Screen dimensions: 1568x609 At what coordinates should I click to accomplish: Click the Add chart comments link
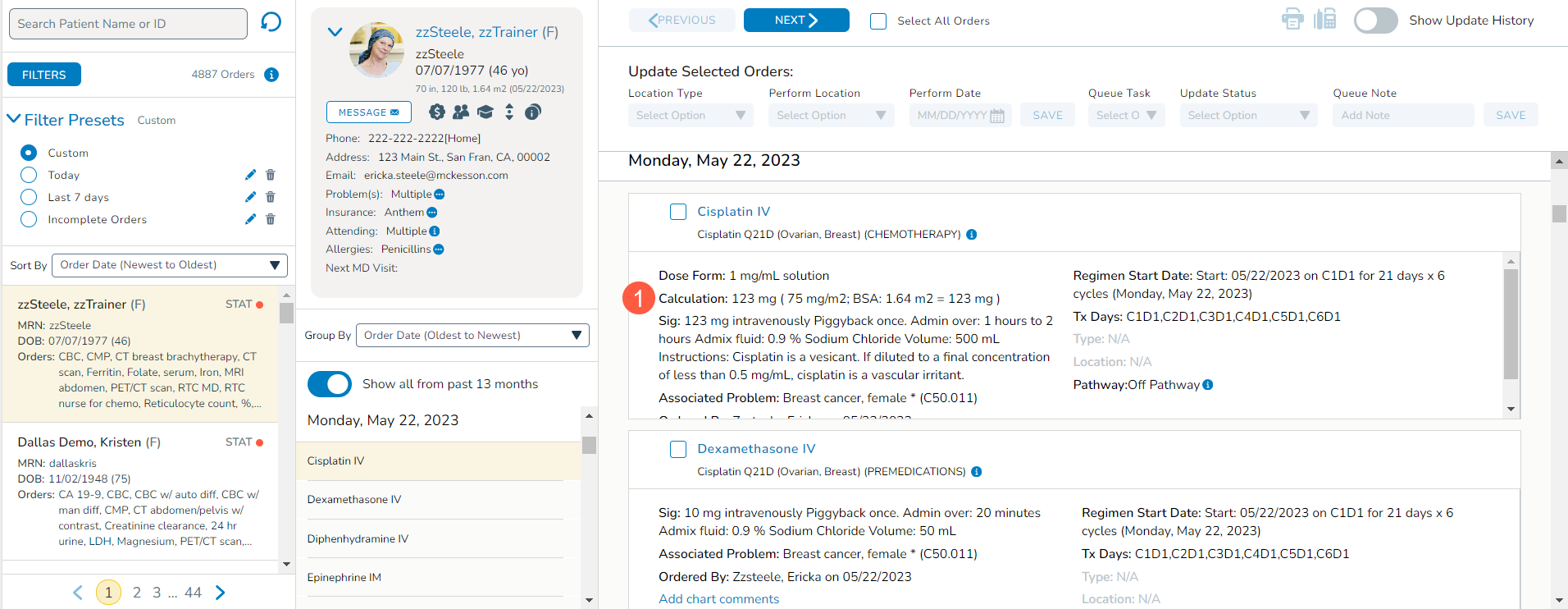pyautogui.click(x=718, y=599)
